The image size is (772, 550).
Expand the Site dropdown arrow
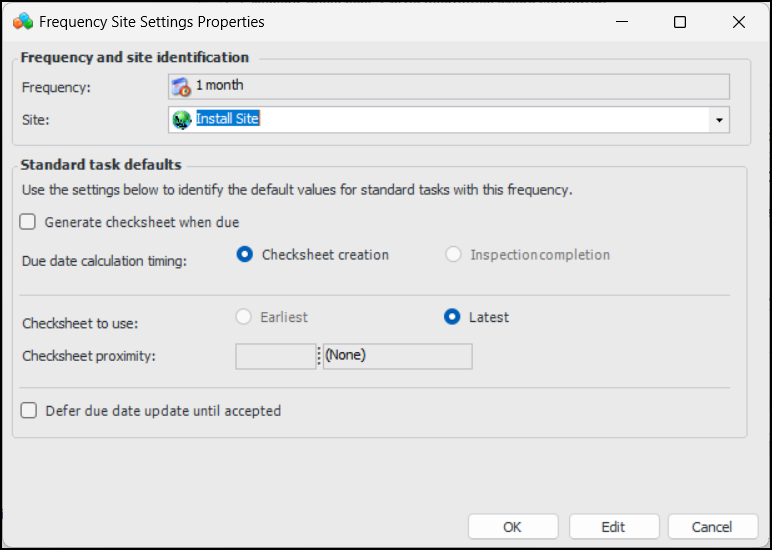(x=718, y=120)
